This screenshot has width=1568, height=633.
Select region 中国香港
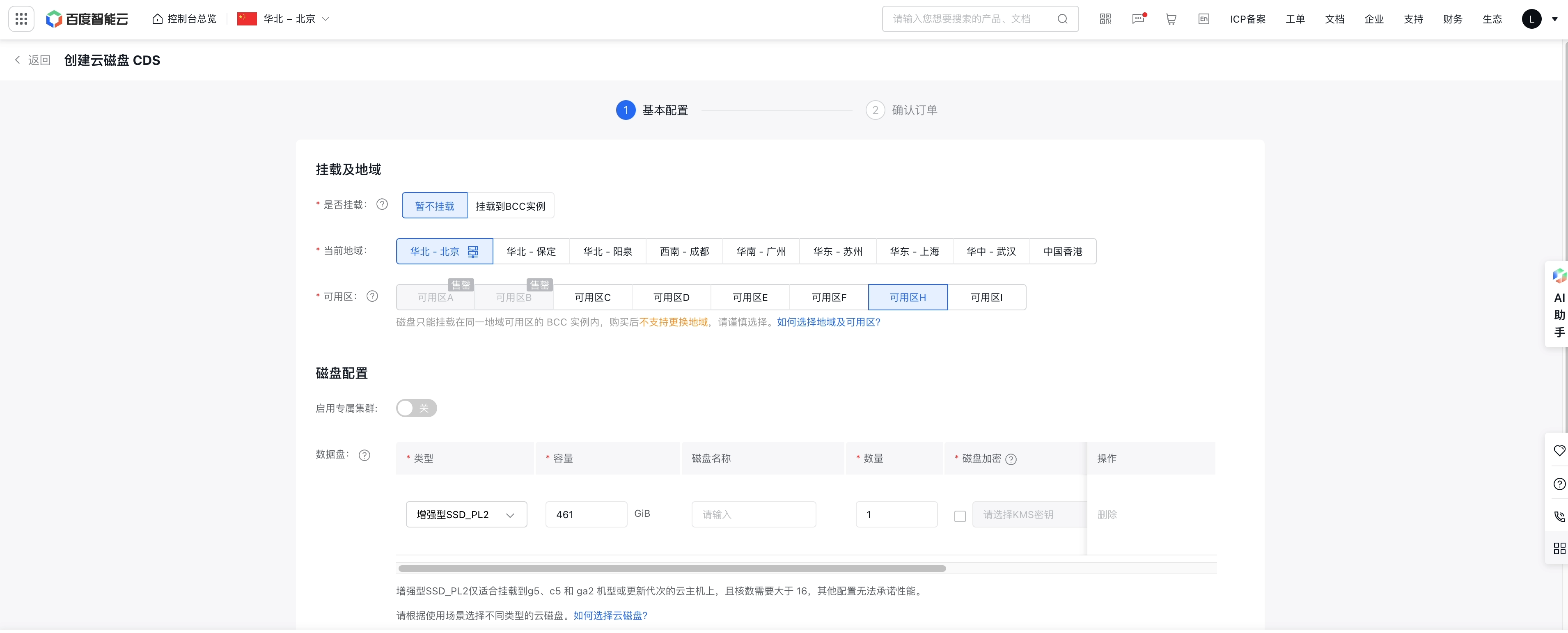coord(1063,251)
